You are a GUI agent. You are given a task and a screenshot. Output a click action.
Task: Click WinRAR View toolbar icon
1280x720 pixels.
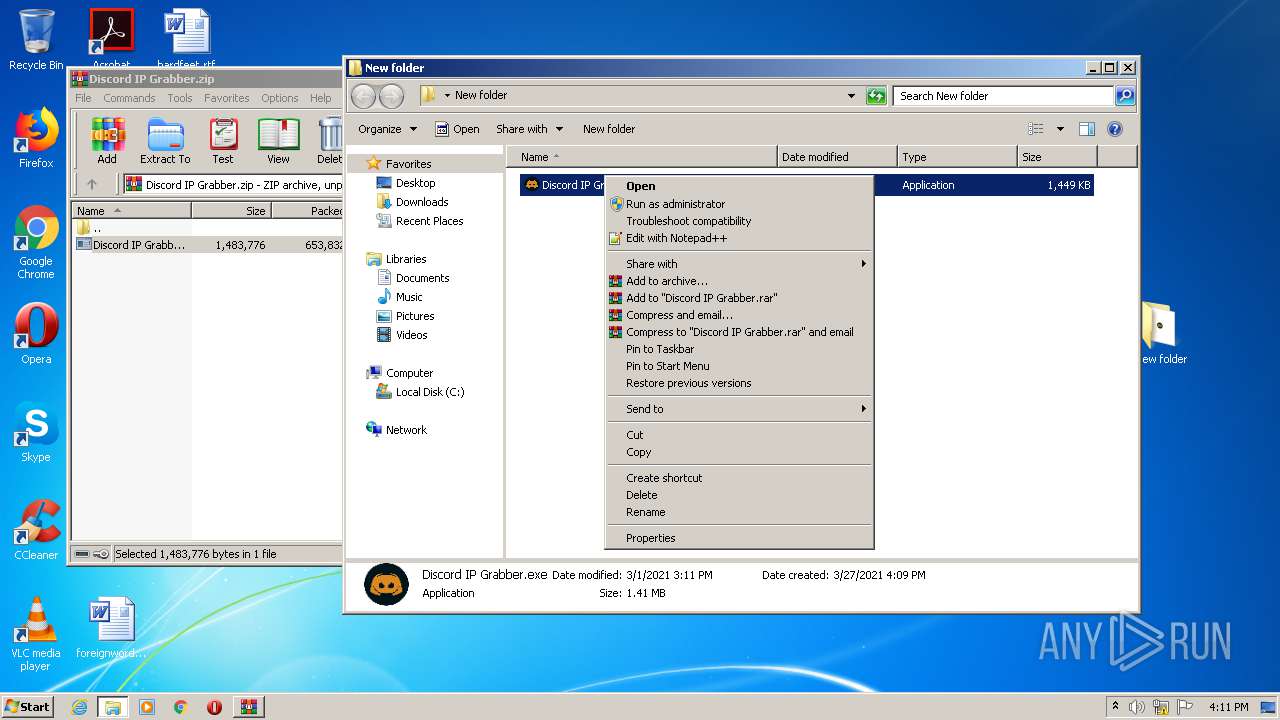278,141
